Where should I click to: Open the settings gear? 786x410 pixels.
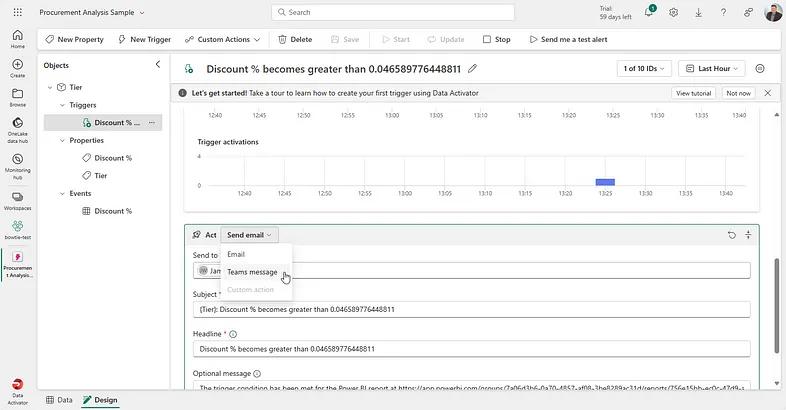(673, 13)
